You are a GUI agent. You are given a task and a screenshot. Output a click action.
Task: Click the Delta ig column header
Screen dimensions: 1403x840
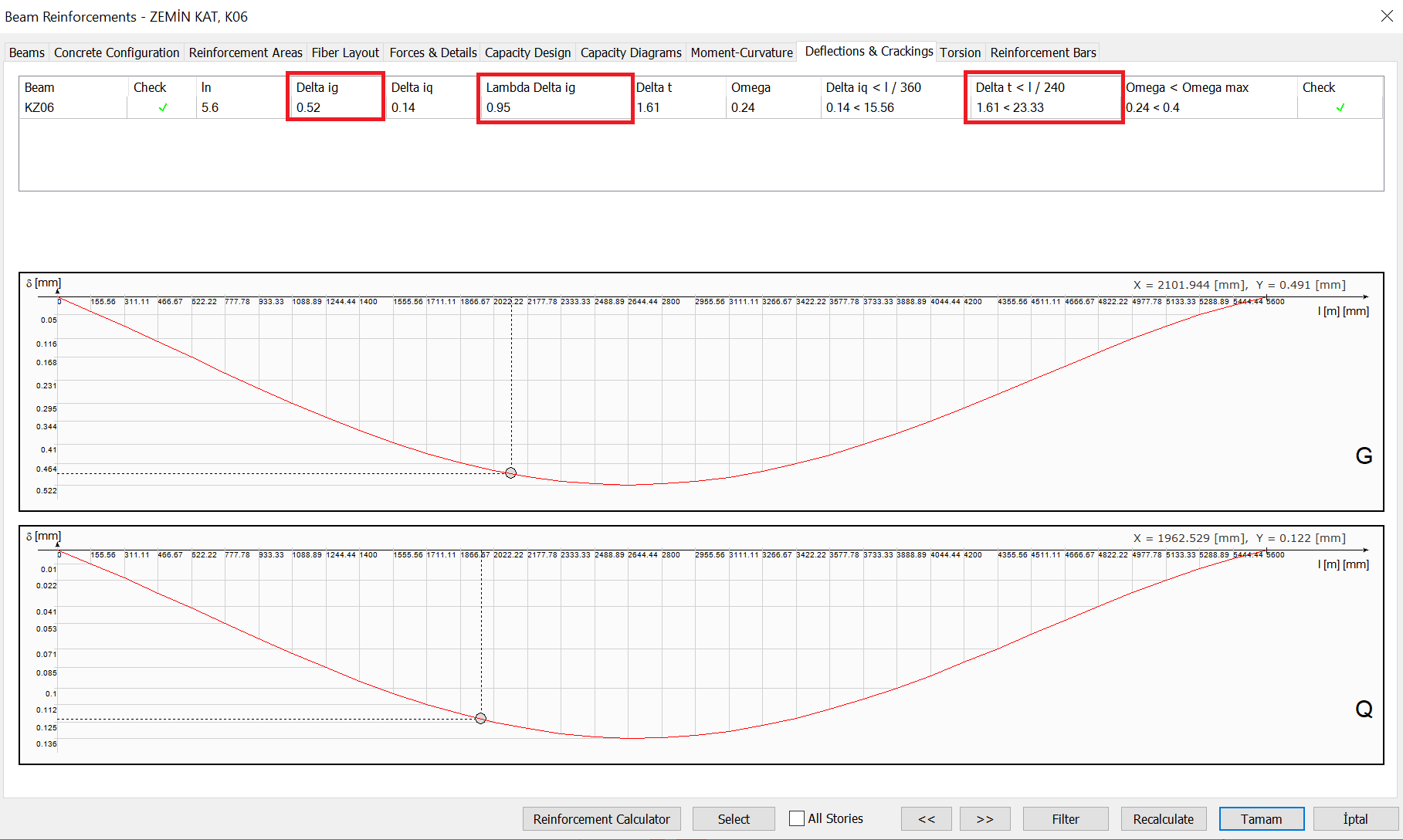tap(317, 87)
